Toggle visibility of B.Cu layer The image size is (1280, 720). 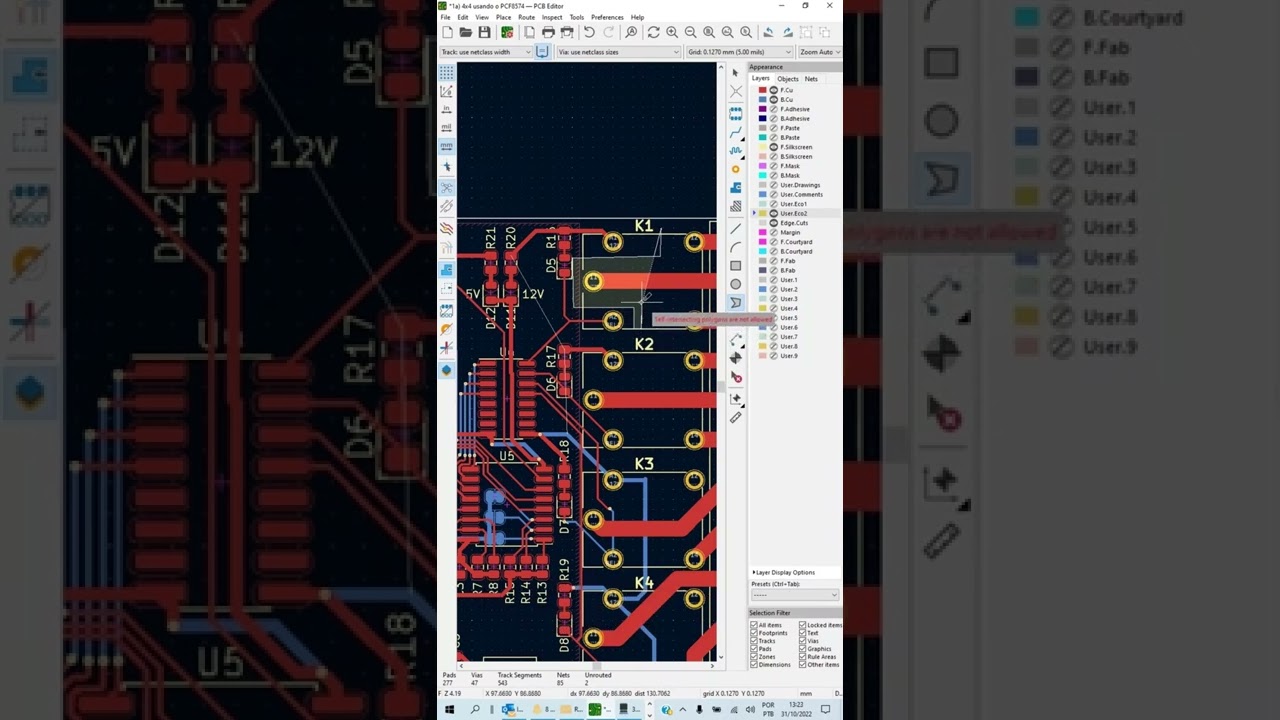click(773, 100)
